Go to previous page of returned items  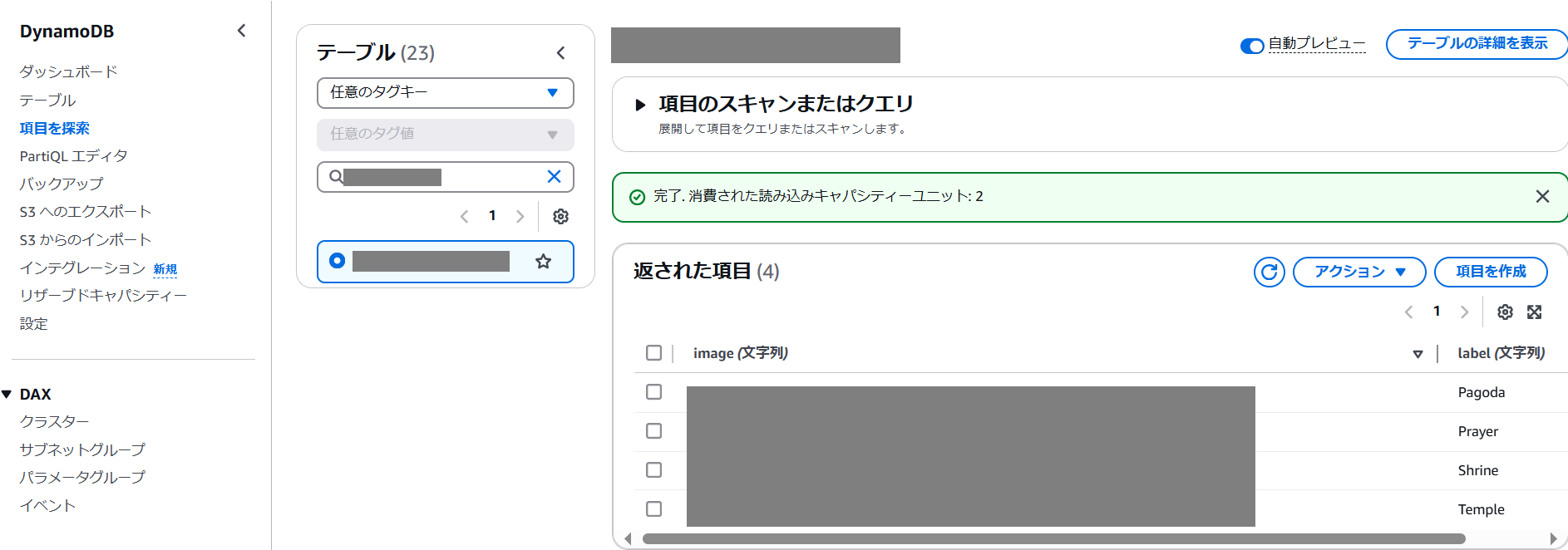[1408, 312]
